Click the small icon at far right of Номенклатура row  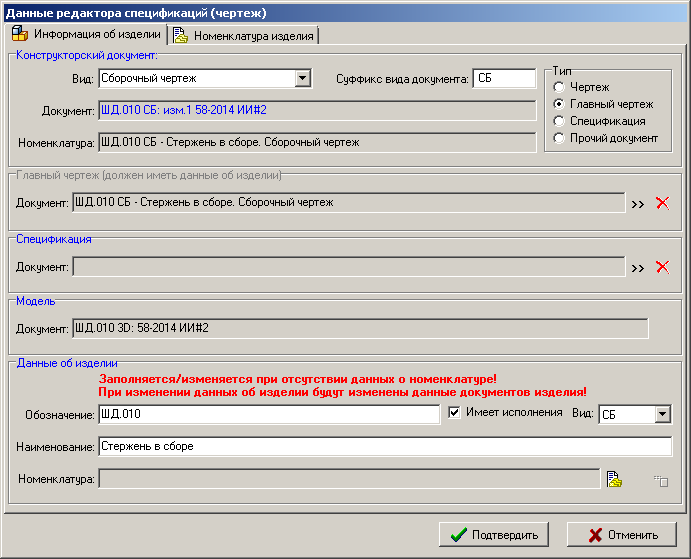tap(660, 481)
